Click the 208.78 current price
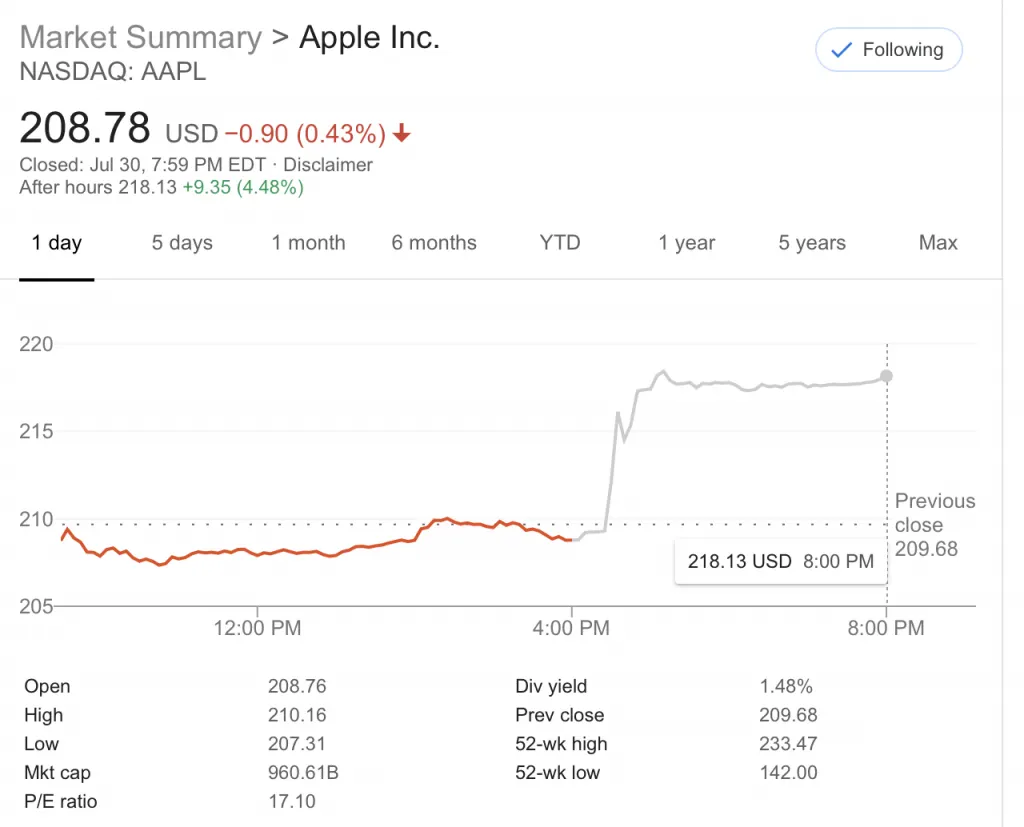Screen dimensions: 1024x827 click(x=85, y=129)
